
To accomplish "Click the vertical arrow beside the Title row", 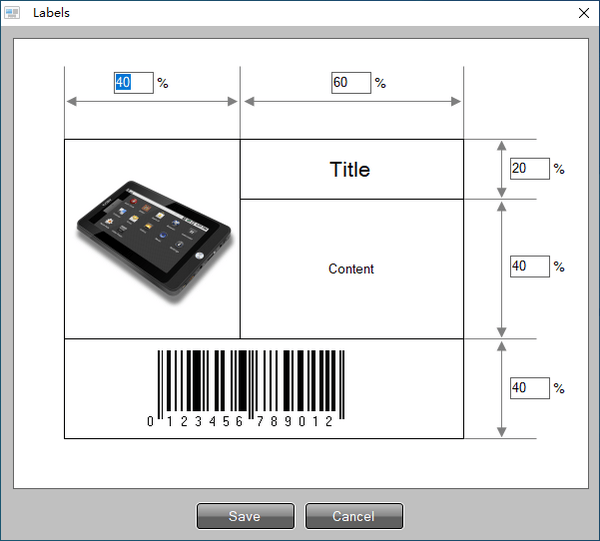I will click(501, 169).
